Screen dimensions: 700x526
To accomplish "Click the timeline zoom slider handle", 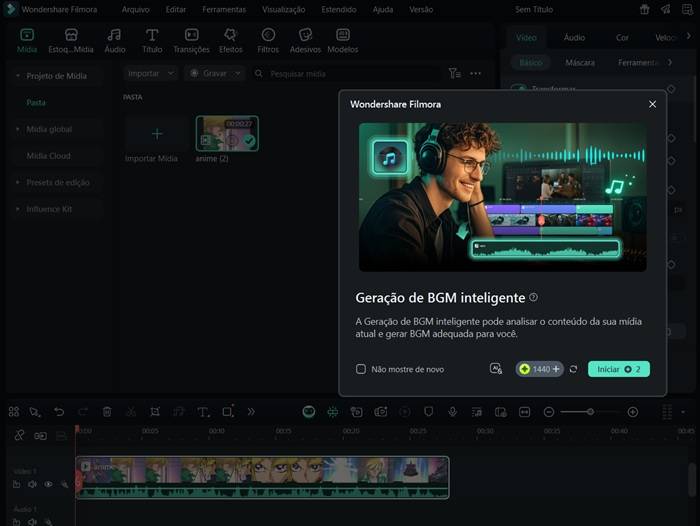I will point(590,412).
